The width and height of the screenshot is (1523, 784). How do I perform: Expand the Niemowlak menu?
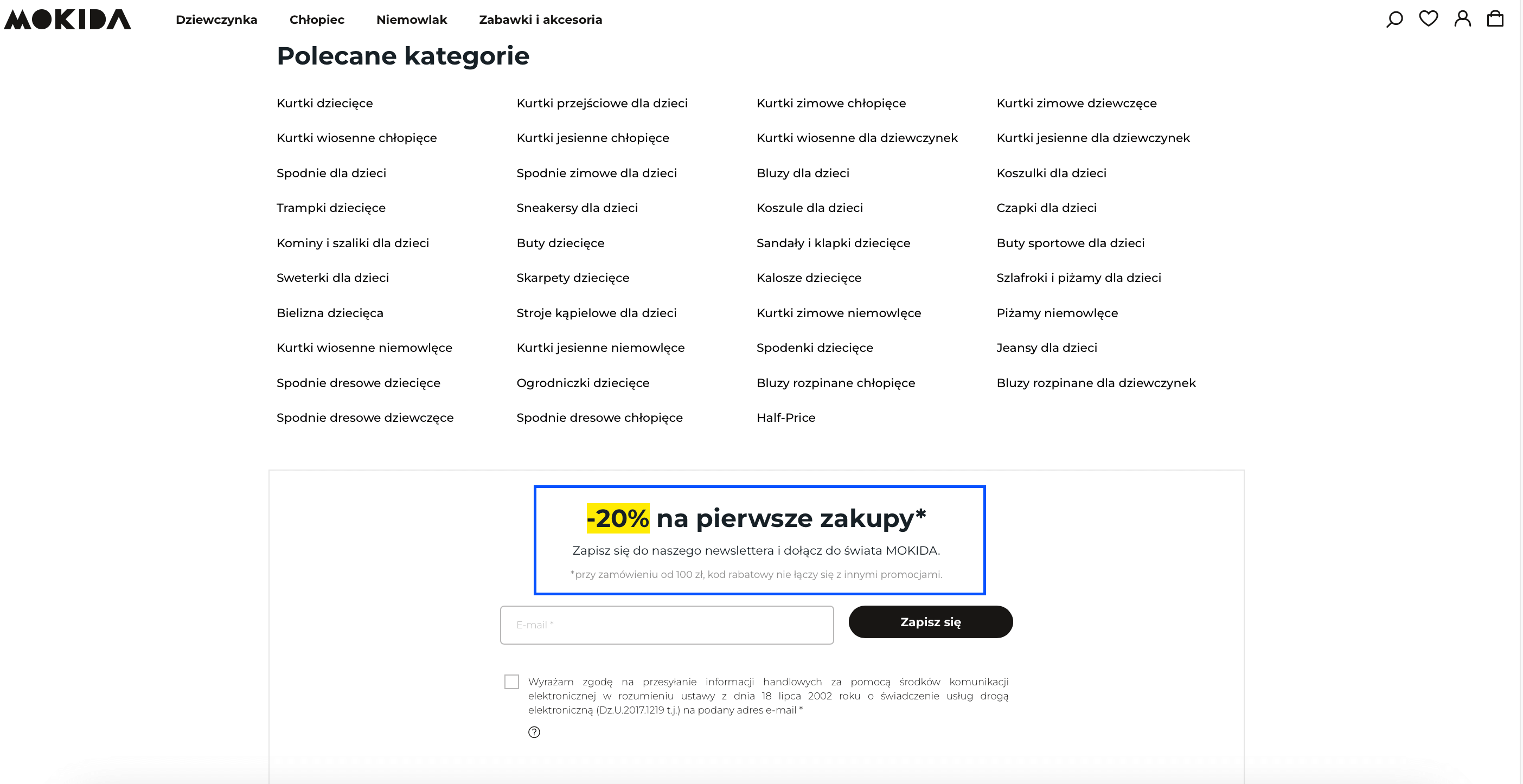click(x=412, y=20)
